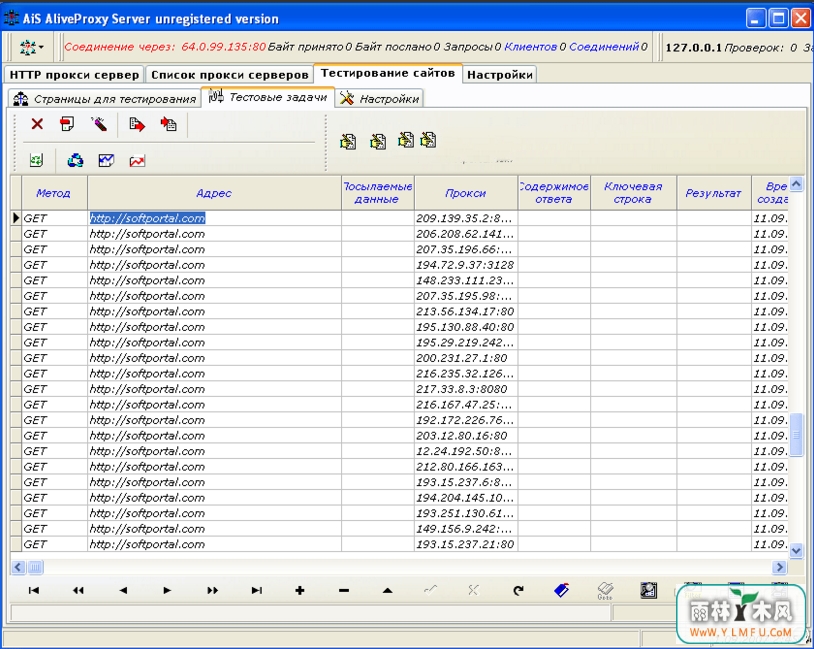Viewport: 814px width, 649px height.
Task: Click the blue recycle arrows icon
Action: [75, 160]
